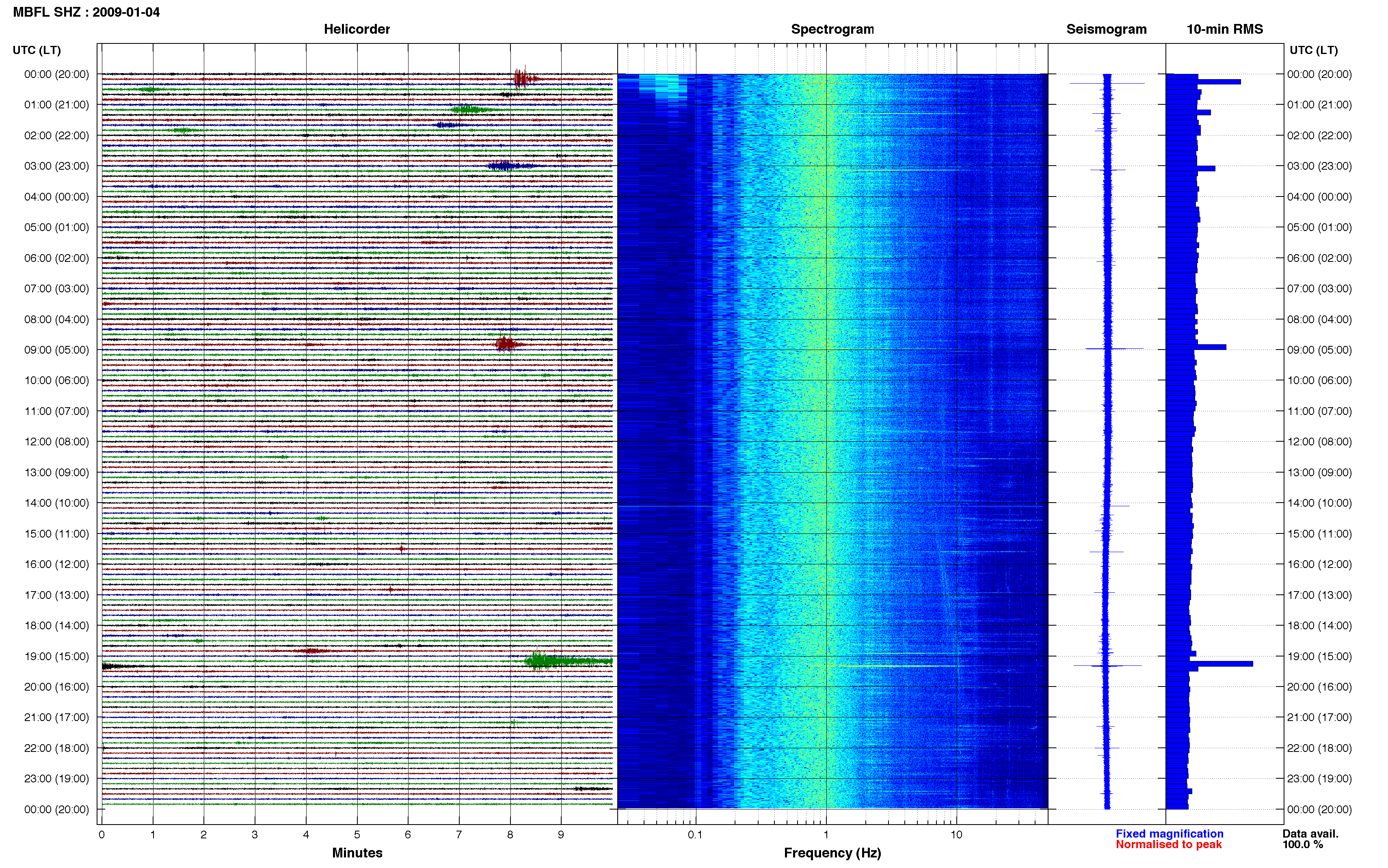Click the Minutes axis label

357,853
